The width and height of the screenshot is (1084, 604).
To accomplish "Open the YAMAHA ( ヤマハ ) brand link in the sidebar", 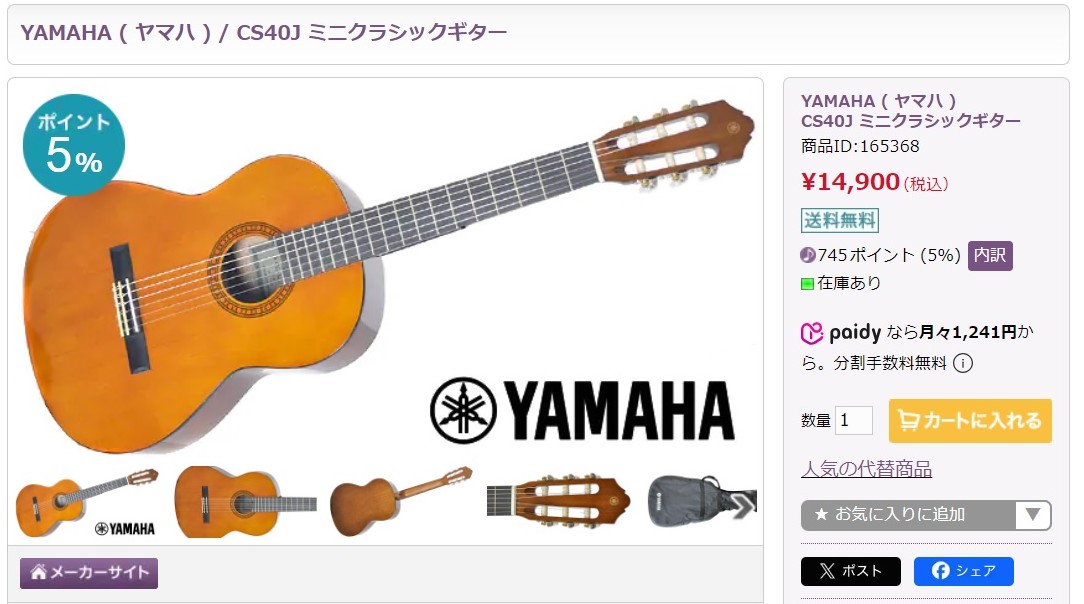I will point(879,101).
